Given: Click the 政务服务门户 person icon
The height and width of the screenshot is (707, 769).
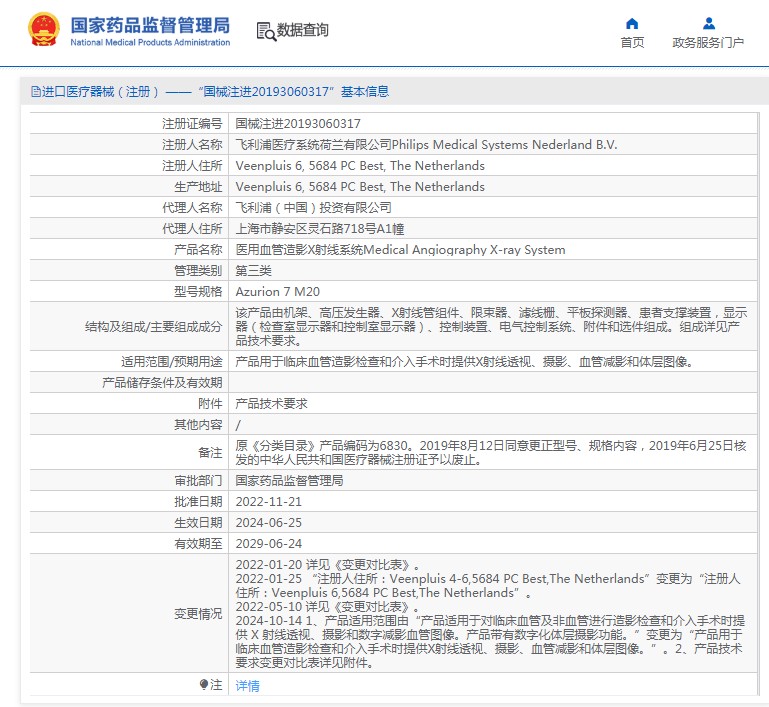Looking at the screenshot, I should click(708, 23).
